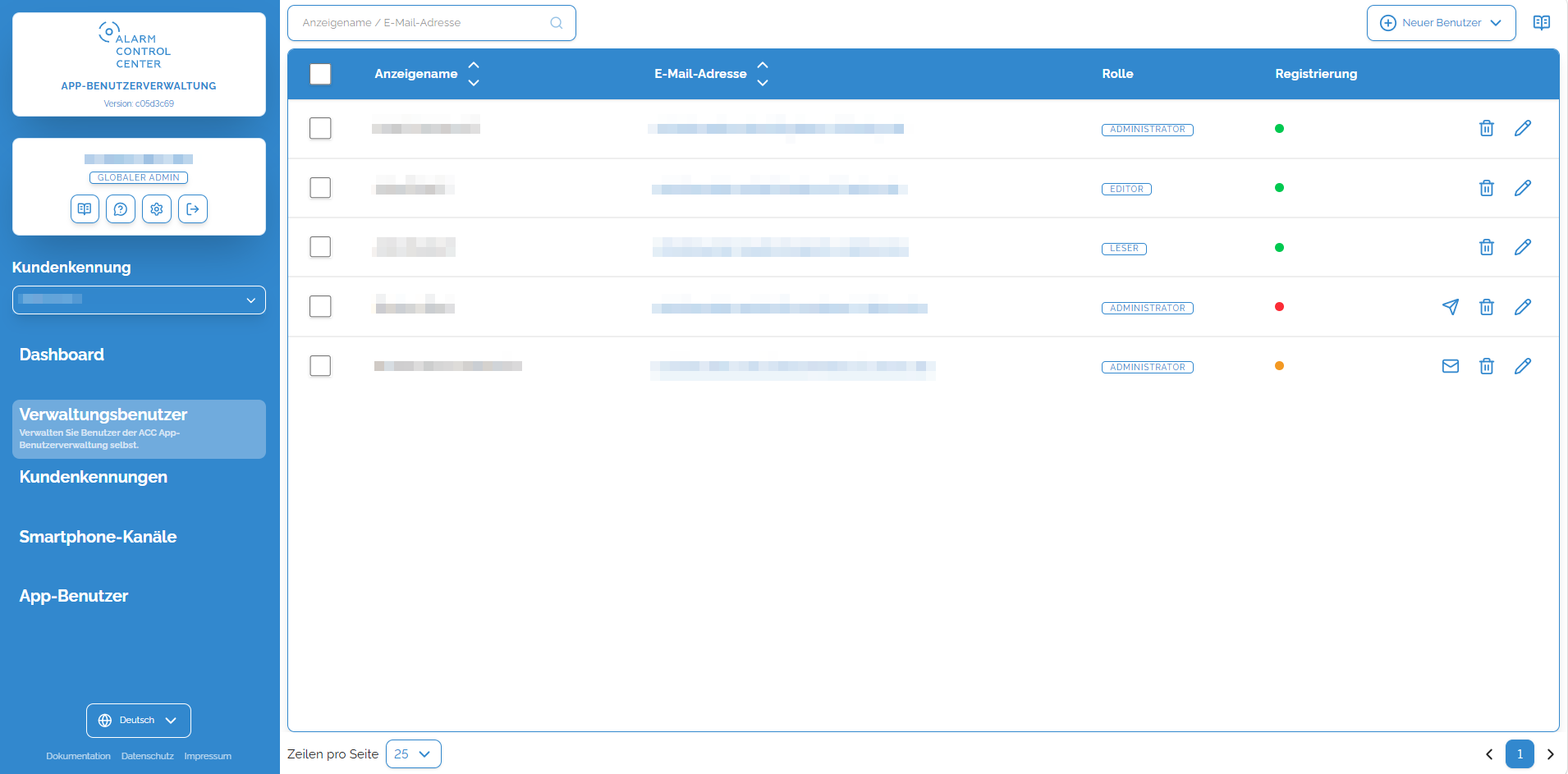Check the Leser row checkbox
The image size is (1568, 774).
(x=320, y=247)
